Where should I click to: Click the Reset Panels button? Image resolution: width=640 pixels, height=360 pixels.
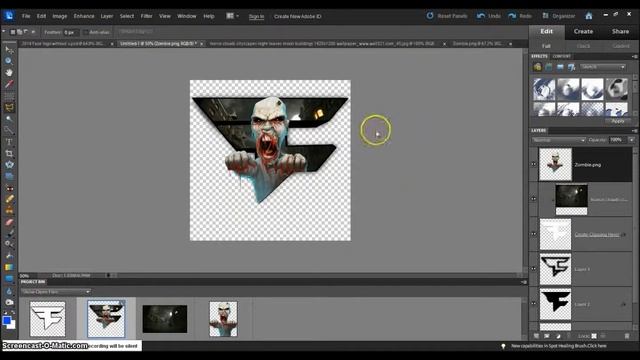click(x=447, y=16)
